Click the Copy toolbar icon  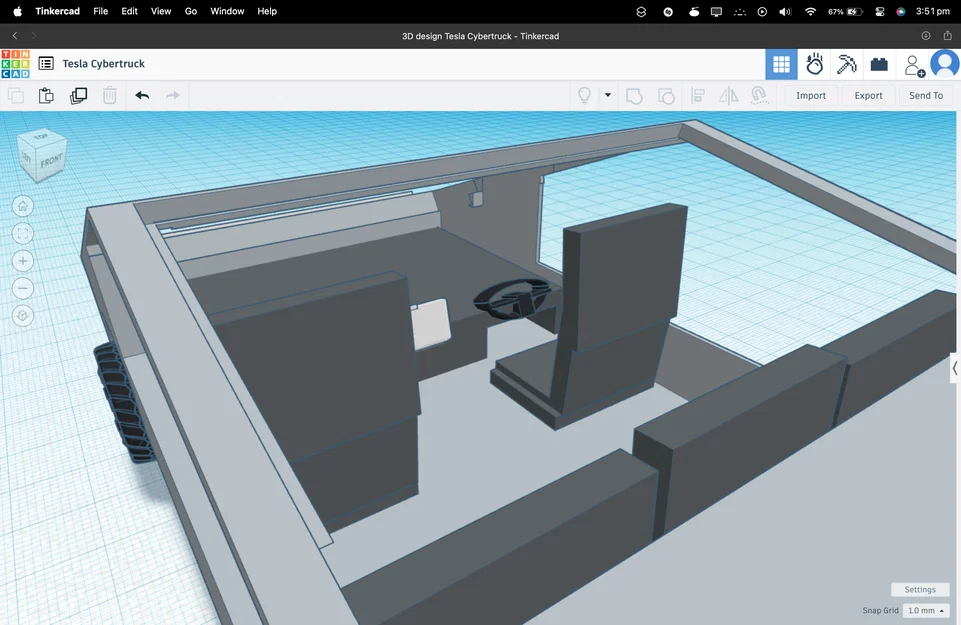point(16,96)
